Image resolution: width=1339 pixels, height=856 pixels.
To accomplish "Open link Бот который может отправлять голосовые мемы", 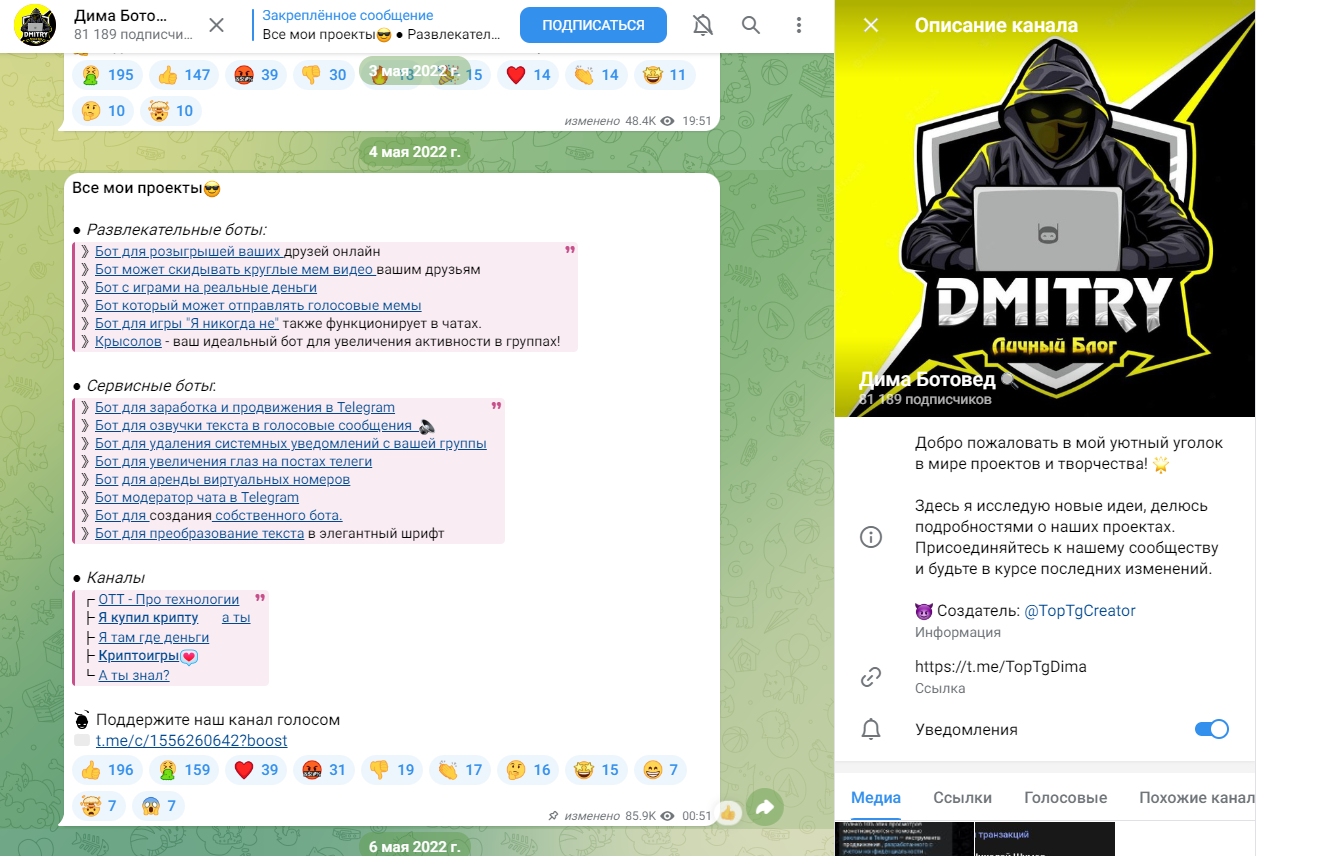I will [x=258, y=305].
